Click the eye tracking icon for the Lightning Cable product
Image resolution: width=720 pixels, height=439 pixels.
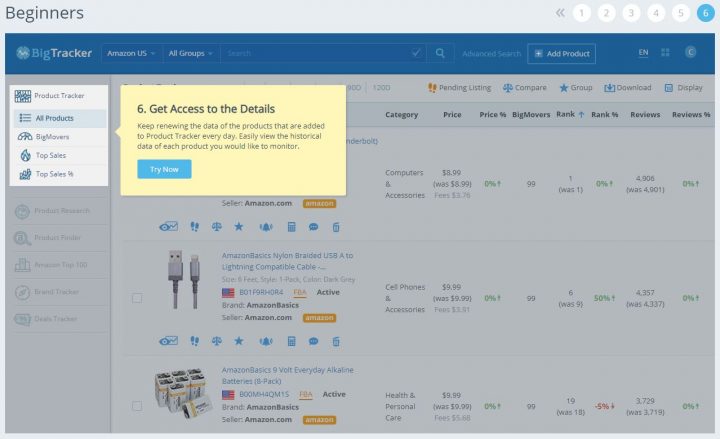[x=168, y=341]
